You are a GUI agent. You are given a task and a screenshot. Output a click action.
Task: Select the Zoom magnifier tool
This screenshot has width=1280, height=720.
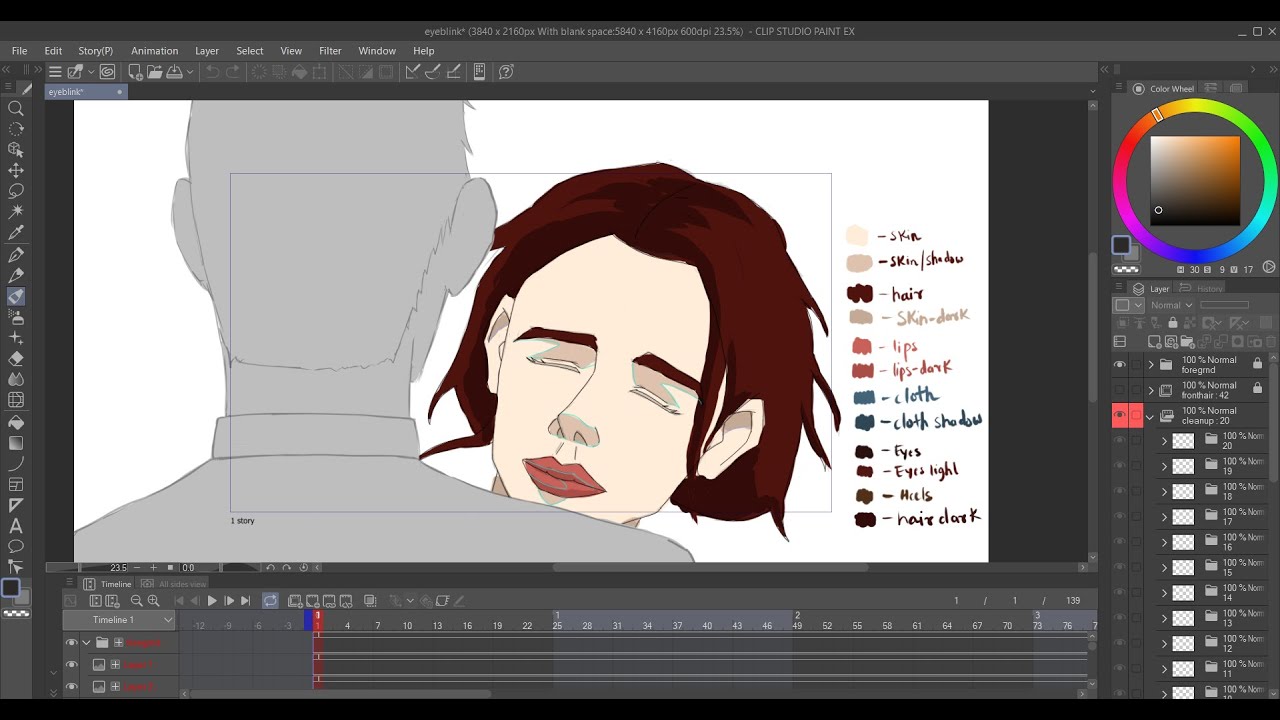[x=16, y=108]
